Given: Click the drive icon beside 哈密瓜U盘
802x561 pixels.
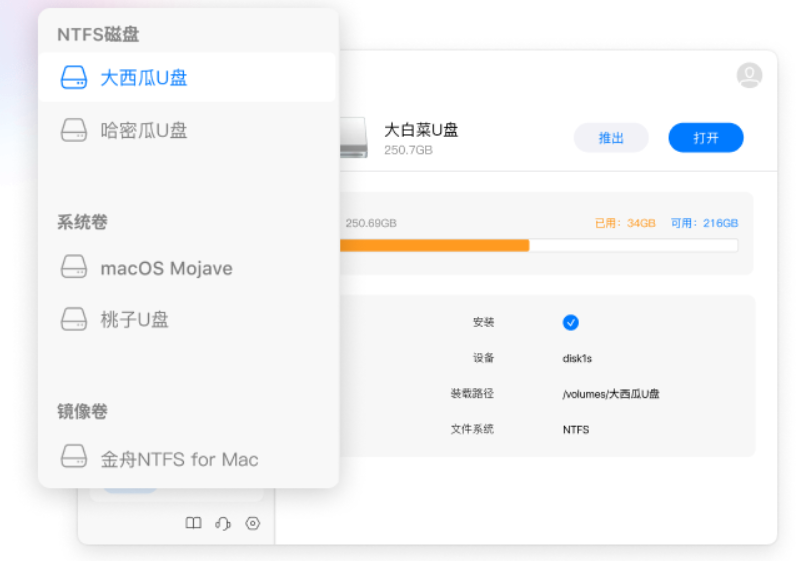Looking at the screenshot, I should [74, 130].
